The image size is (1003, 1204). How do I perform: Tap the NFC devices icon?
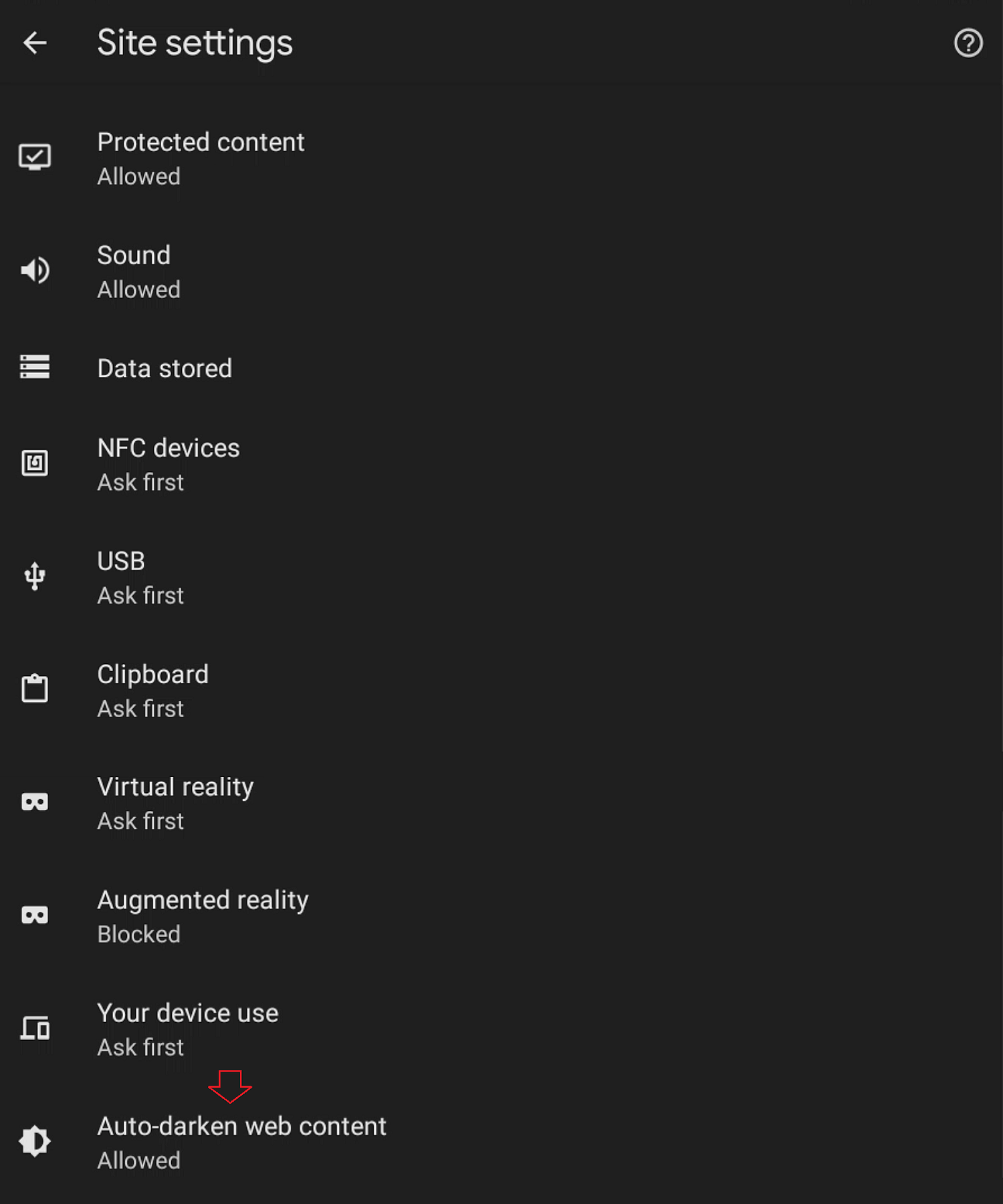(35, 463)
